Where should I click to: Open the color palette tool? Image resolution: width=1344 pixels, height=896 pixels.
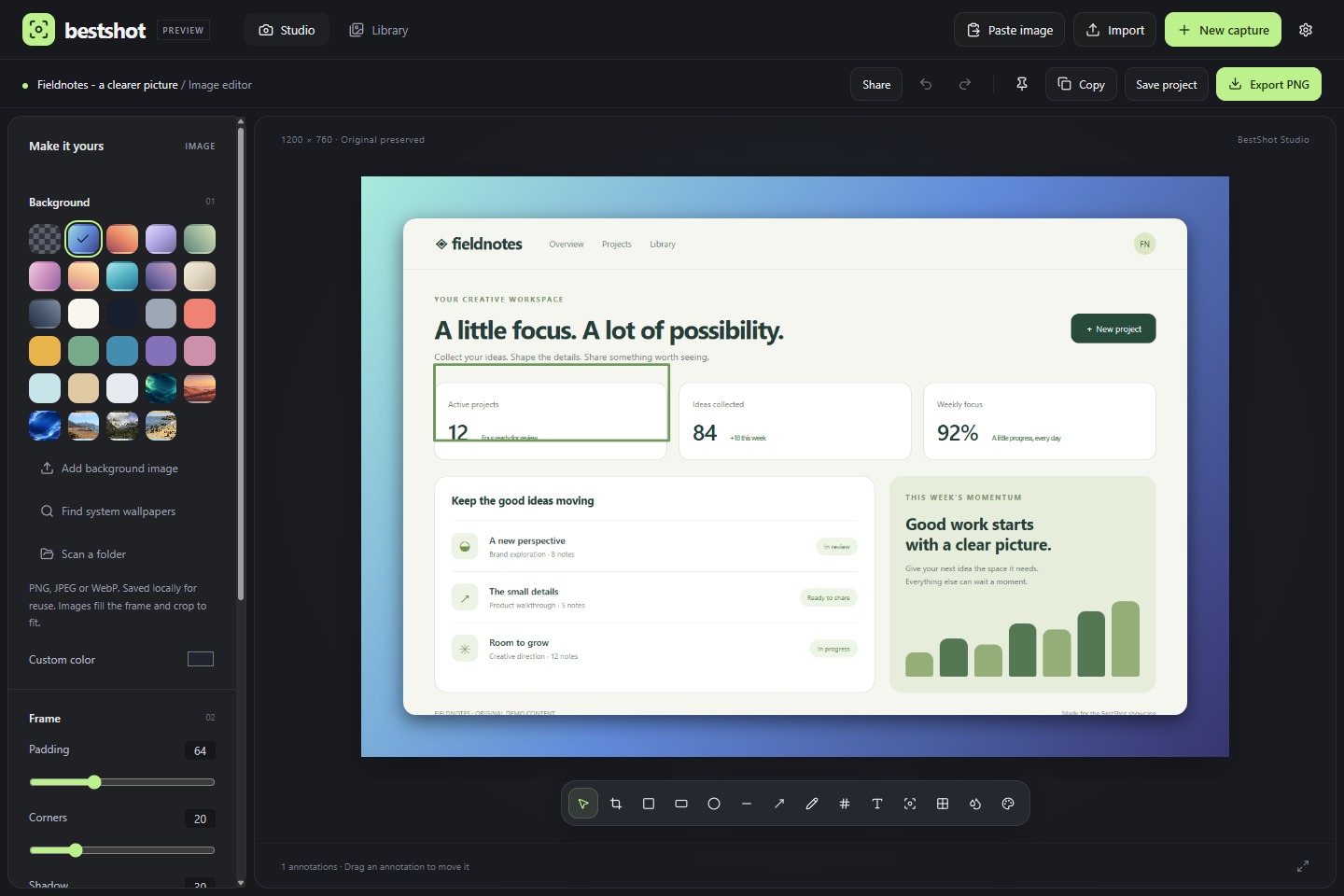(x=1008, y=804)
